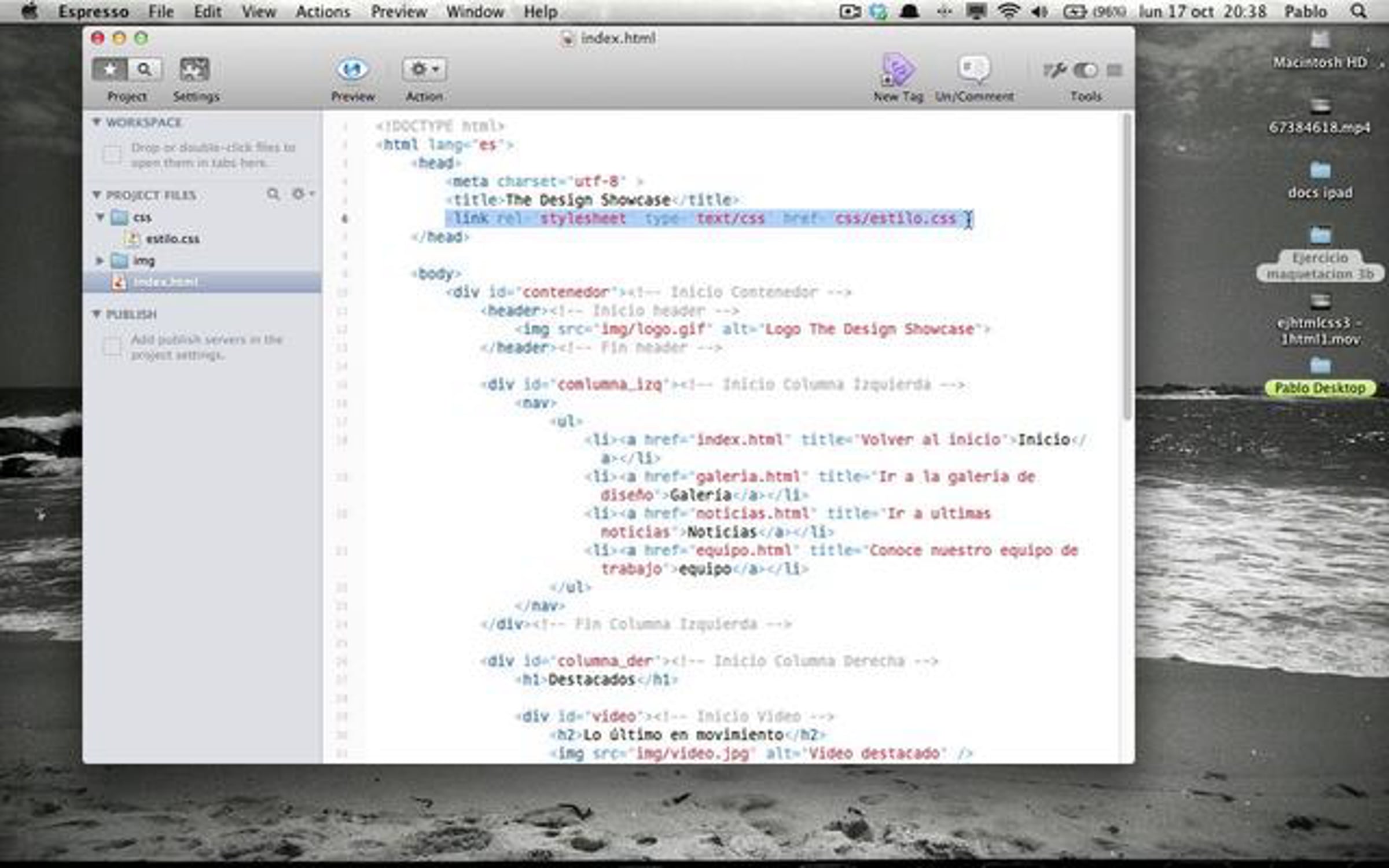This screenshot has height=868, width=1389.
Task: Expand the img folder
Action: [100, 261]
